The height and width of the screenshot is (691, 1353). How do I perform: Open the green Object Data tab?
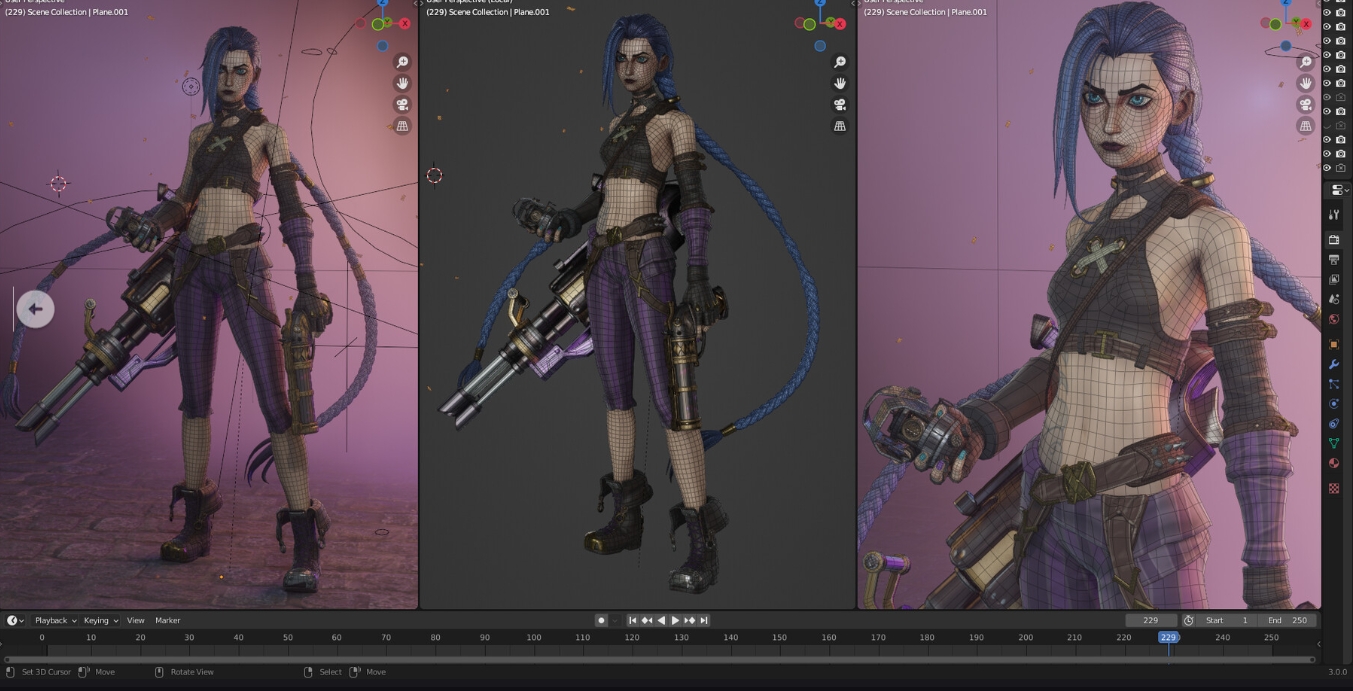[x=1334, y=443]
